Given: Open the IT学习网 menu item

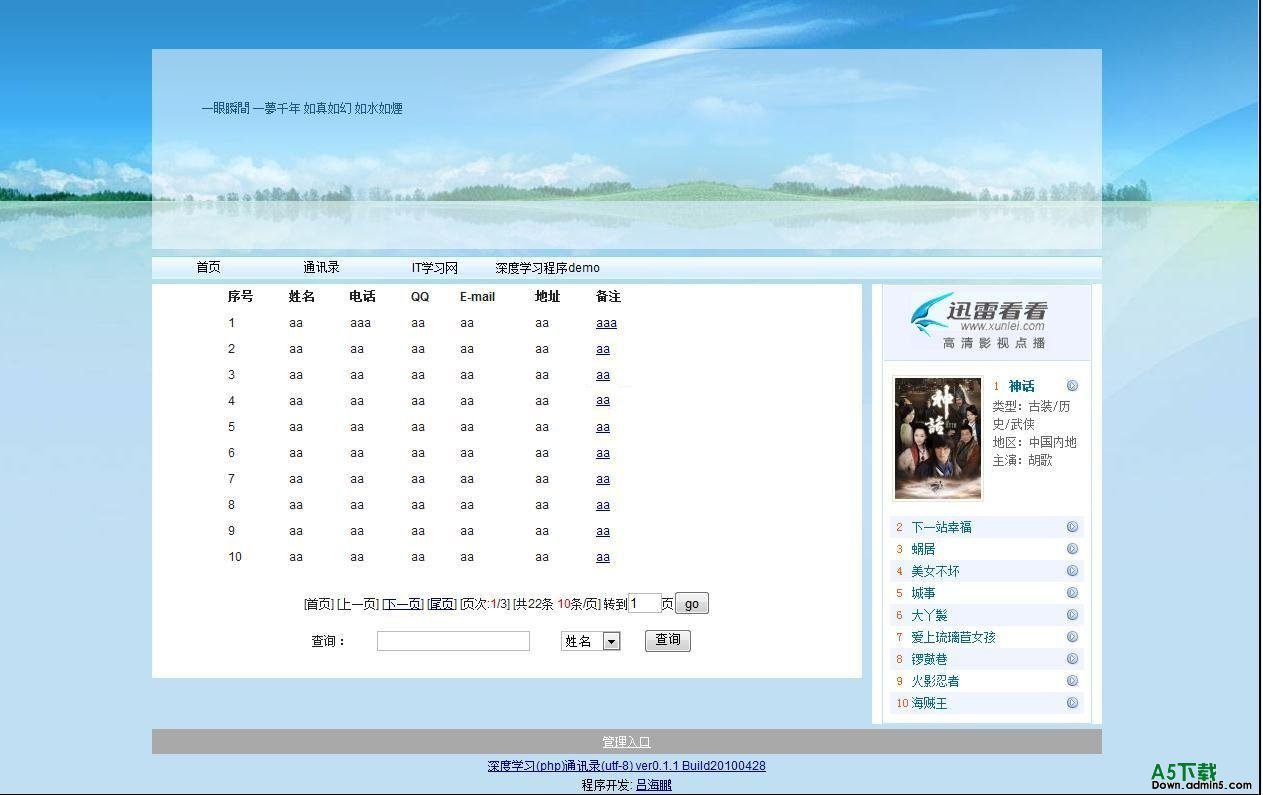Looking at the screenshot, I should 435,268.
